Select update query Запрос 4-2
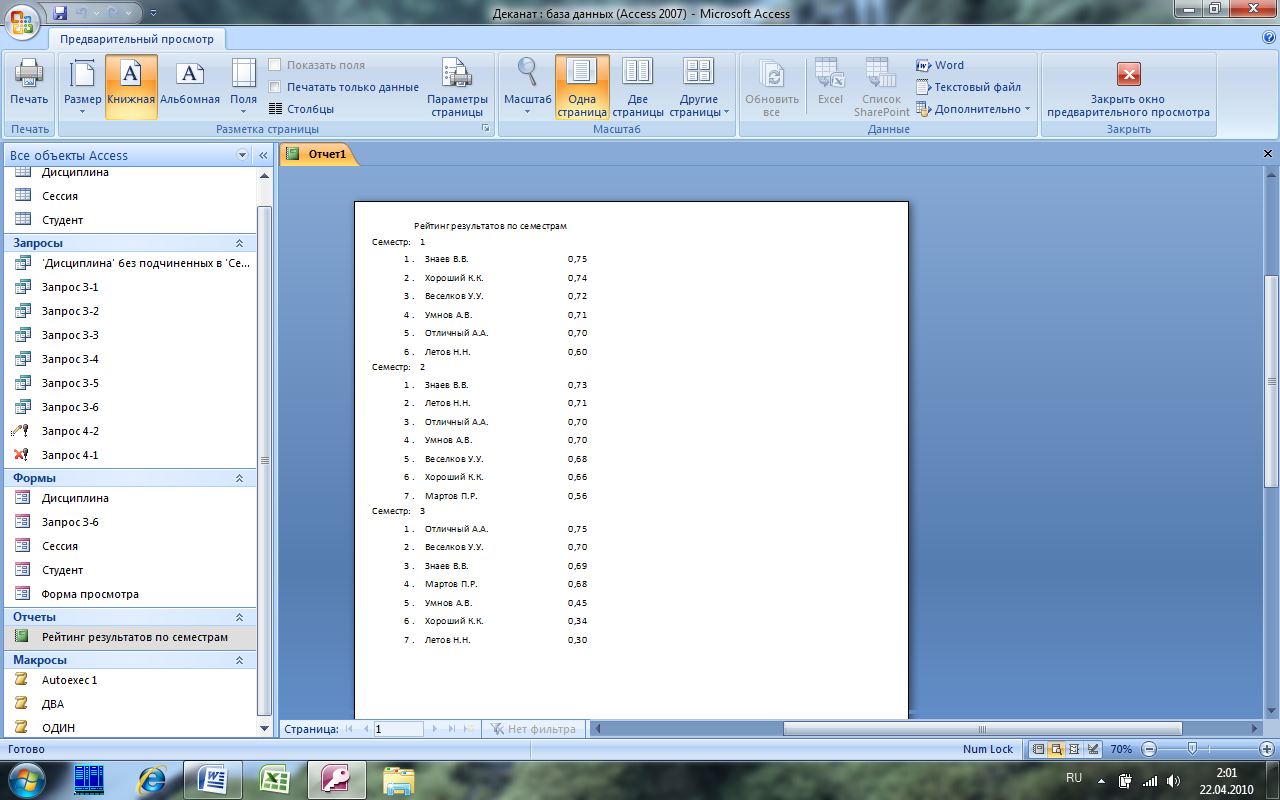This screenshot has width=1280, height=800. 130,431
